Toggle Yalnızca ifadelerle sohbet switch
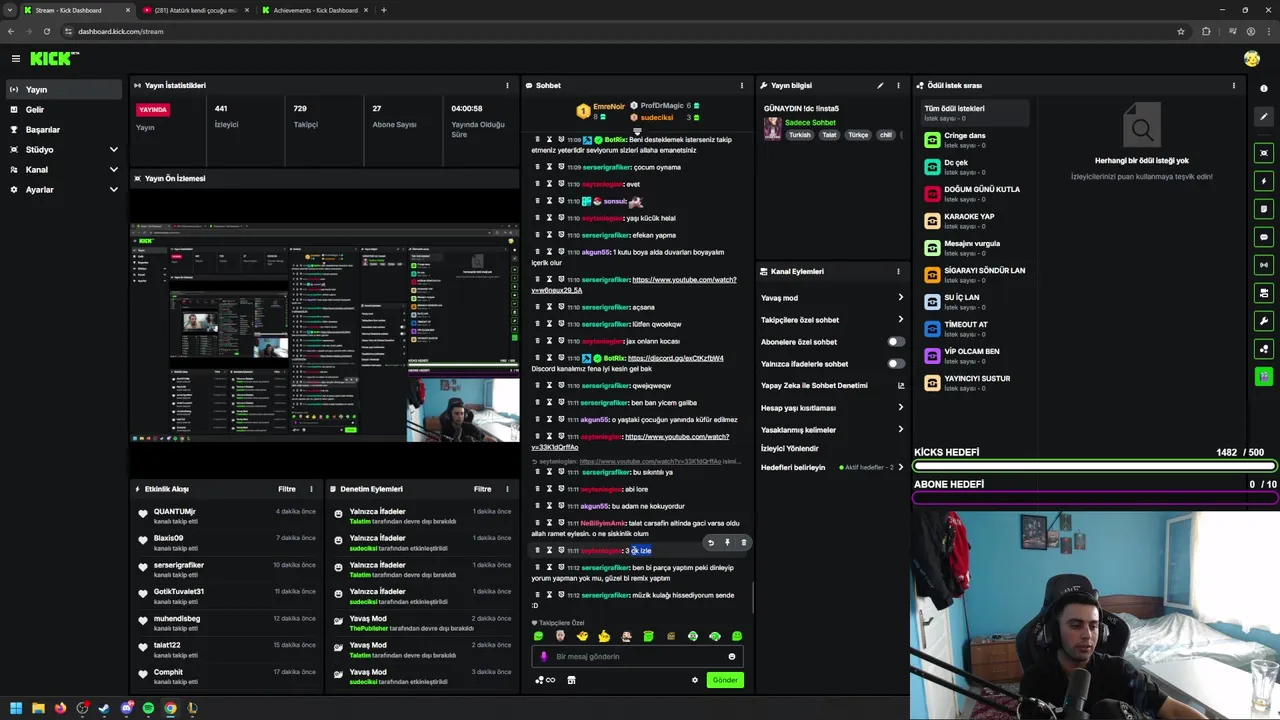 896,364
